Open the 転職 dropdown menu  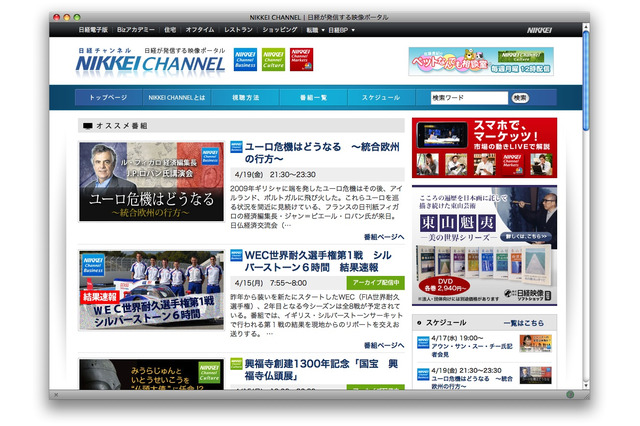(315, 30)
